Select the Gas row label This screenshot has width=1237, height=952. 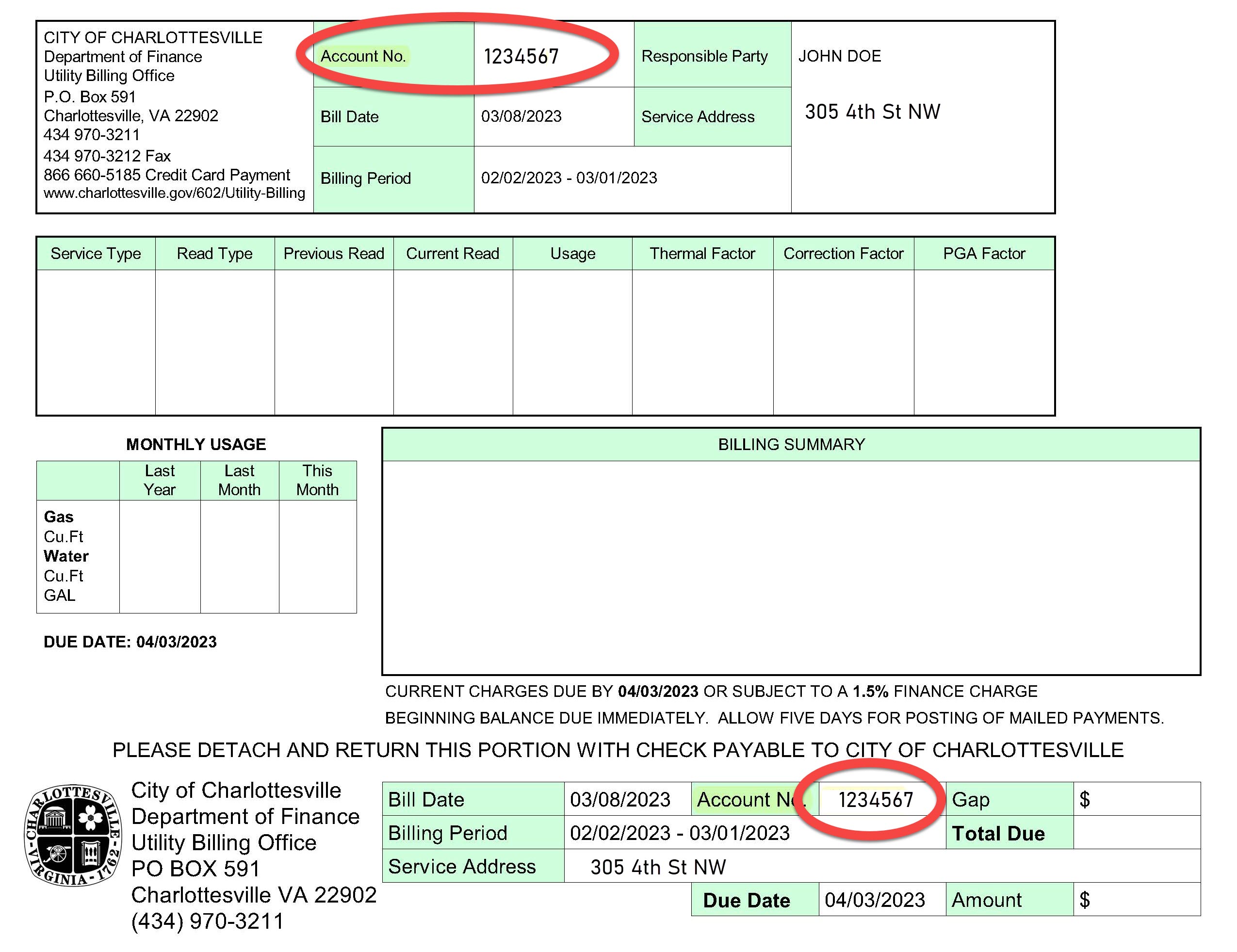[x=58, y=516]
